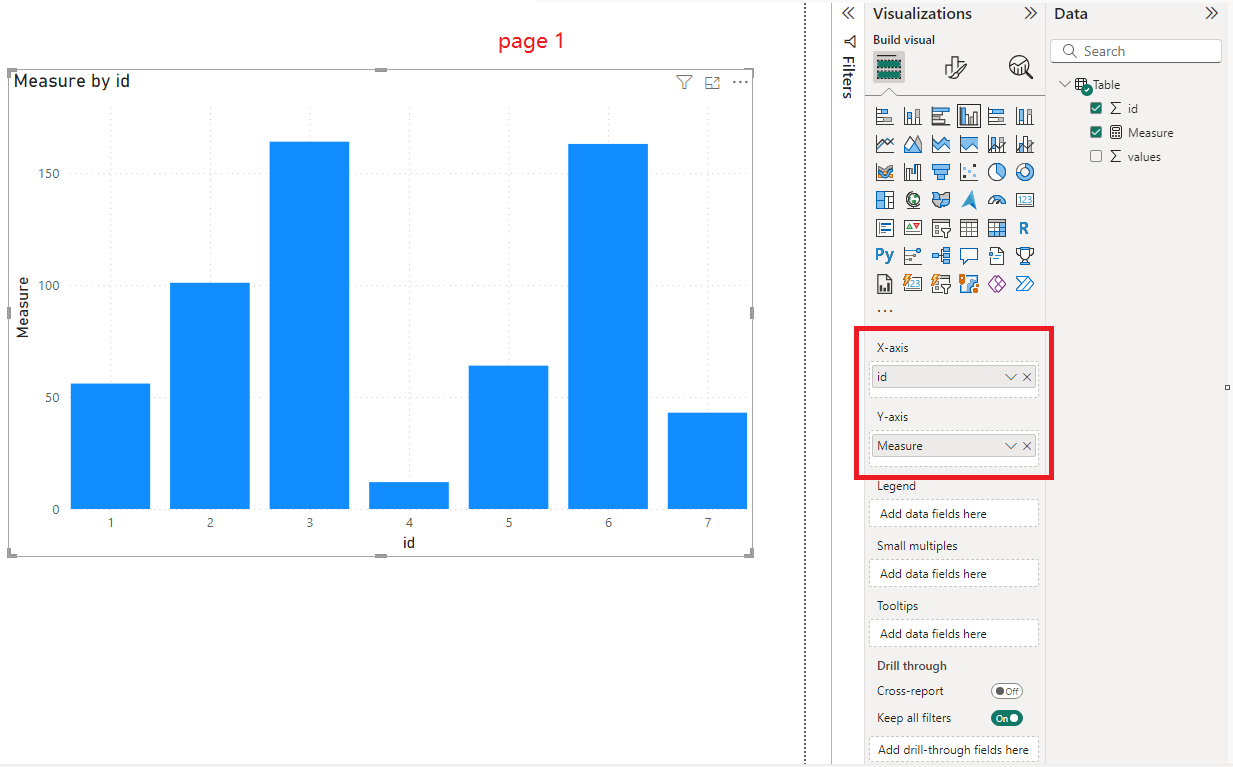Select the clustered column chart visual
Viewport: 1233px width, 767px height.
click(x=968, y=116)
